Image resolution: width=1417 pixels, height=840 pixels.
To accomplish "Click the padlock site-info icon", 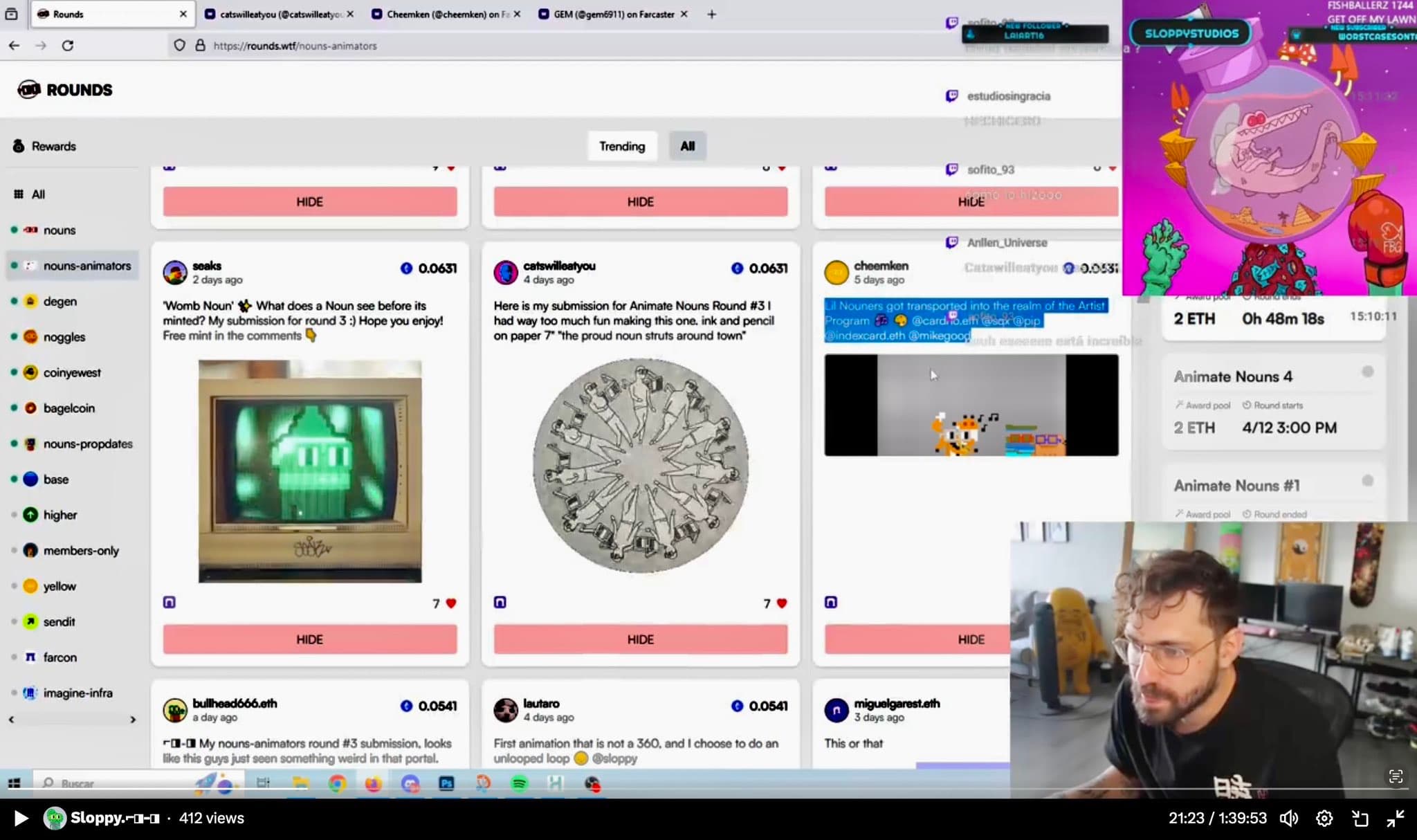I will pyautogui.click(x=200, y=46).
